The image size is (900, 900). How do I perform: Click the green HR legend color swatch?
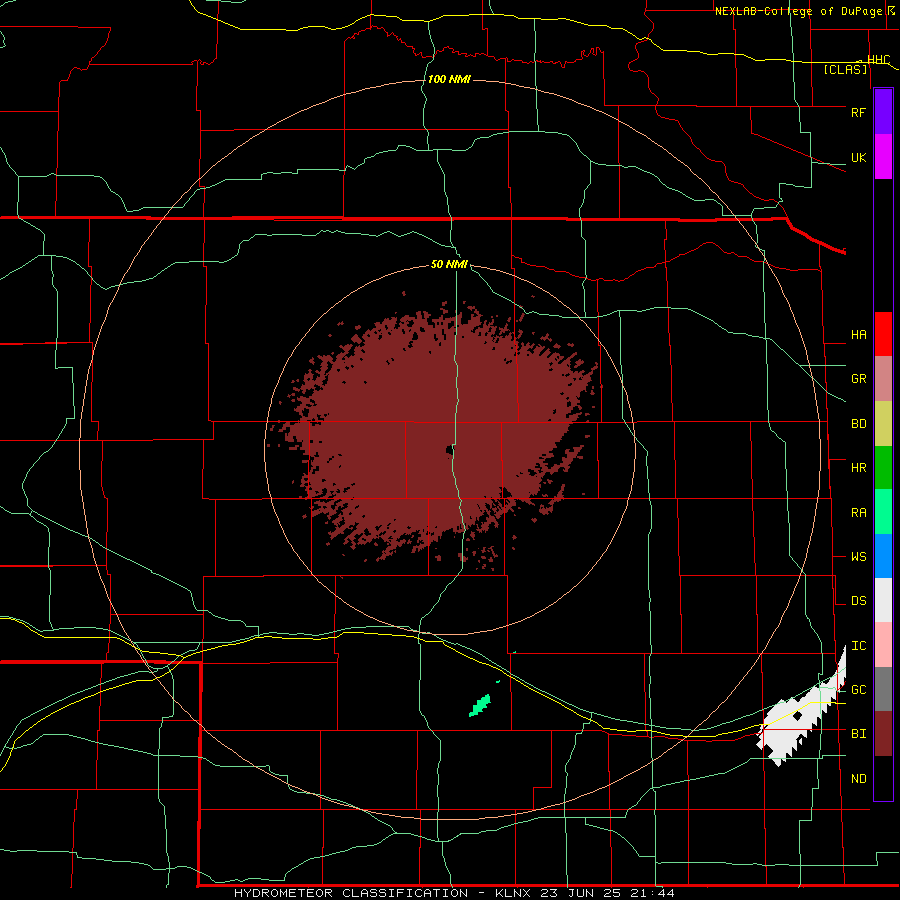883,468
